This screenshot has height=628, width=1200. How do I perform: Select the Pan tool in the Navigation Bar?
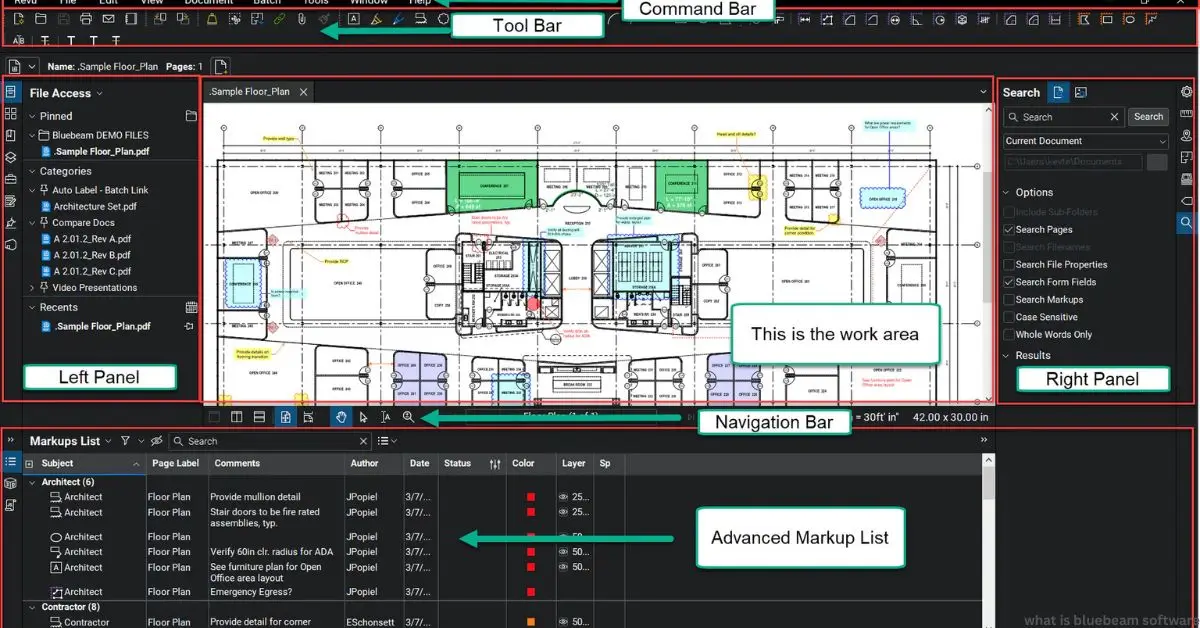(x=342, y=417)
